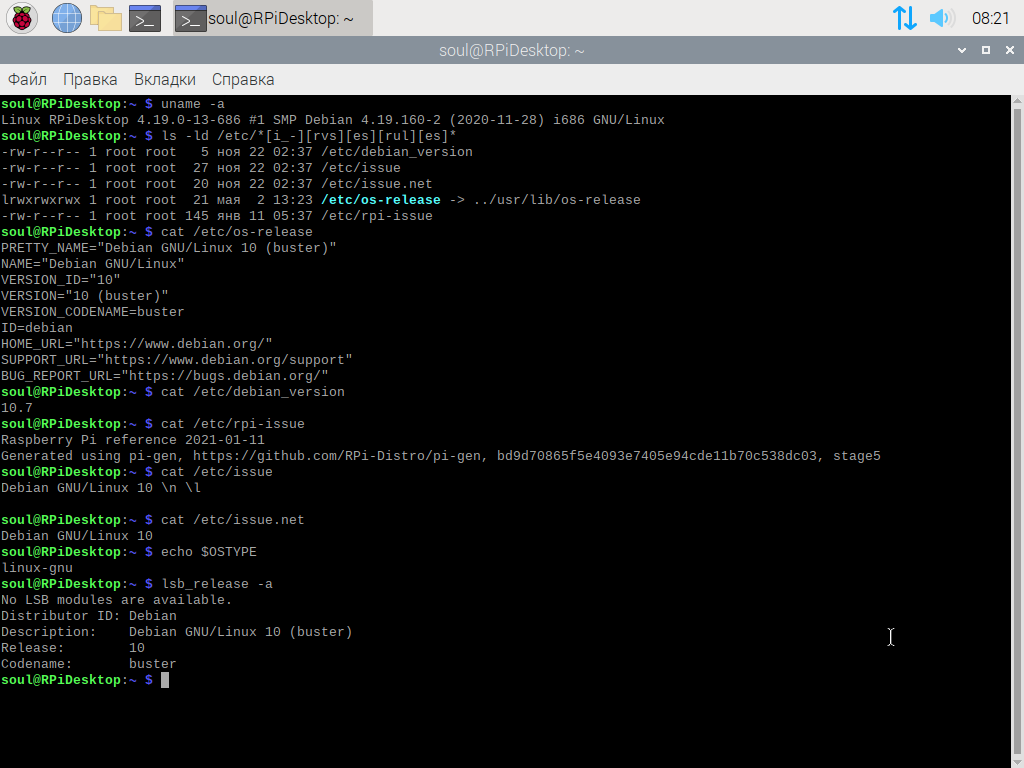The width and height of the screenshot is (1024, 768).
Task: Click the linux-gnu output line
Action: coord(37,568)
